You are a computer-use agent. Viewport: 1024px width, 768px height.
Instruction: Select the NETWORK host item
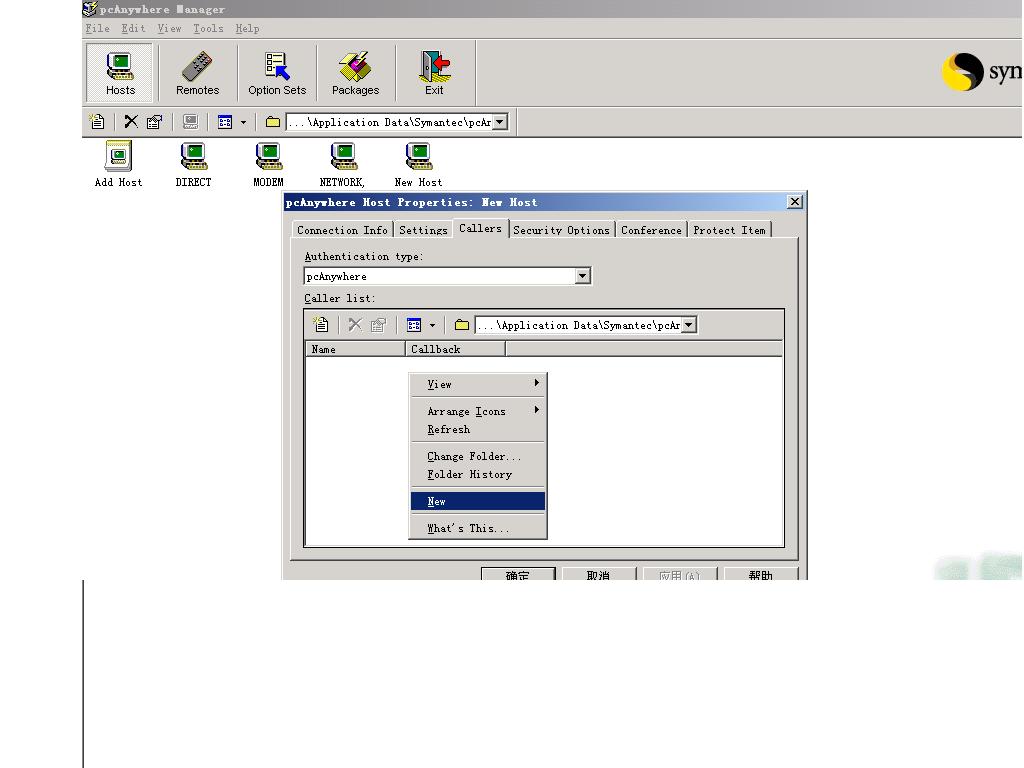pyautogui.click(x=342, y=165)
